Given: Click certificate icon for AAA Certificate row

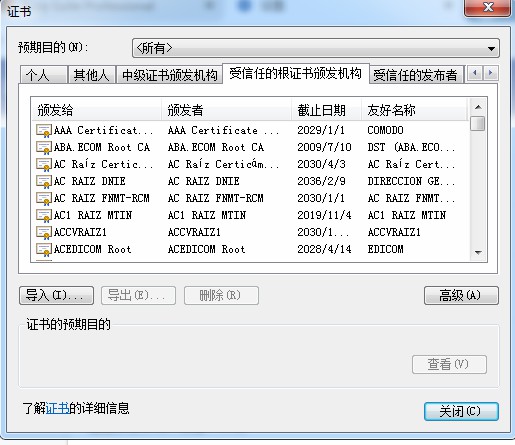Looking at the screenshot, I should (44, 130).
